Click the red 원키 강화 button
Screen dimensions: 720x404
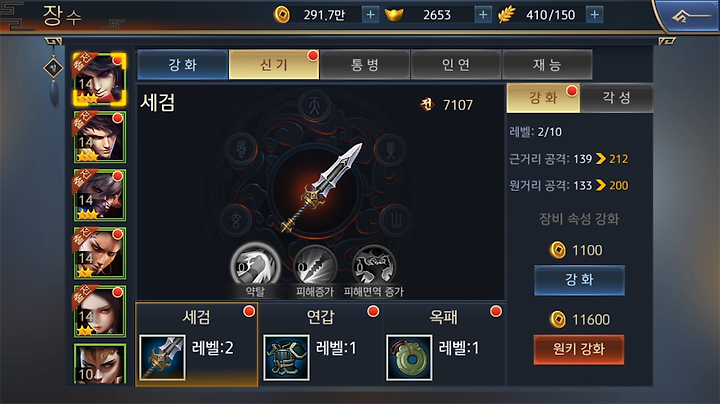pos(579,349)
